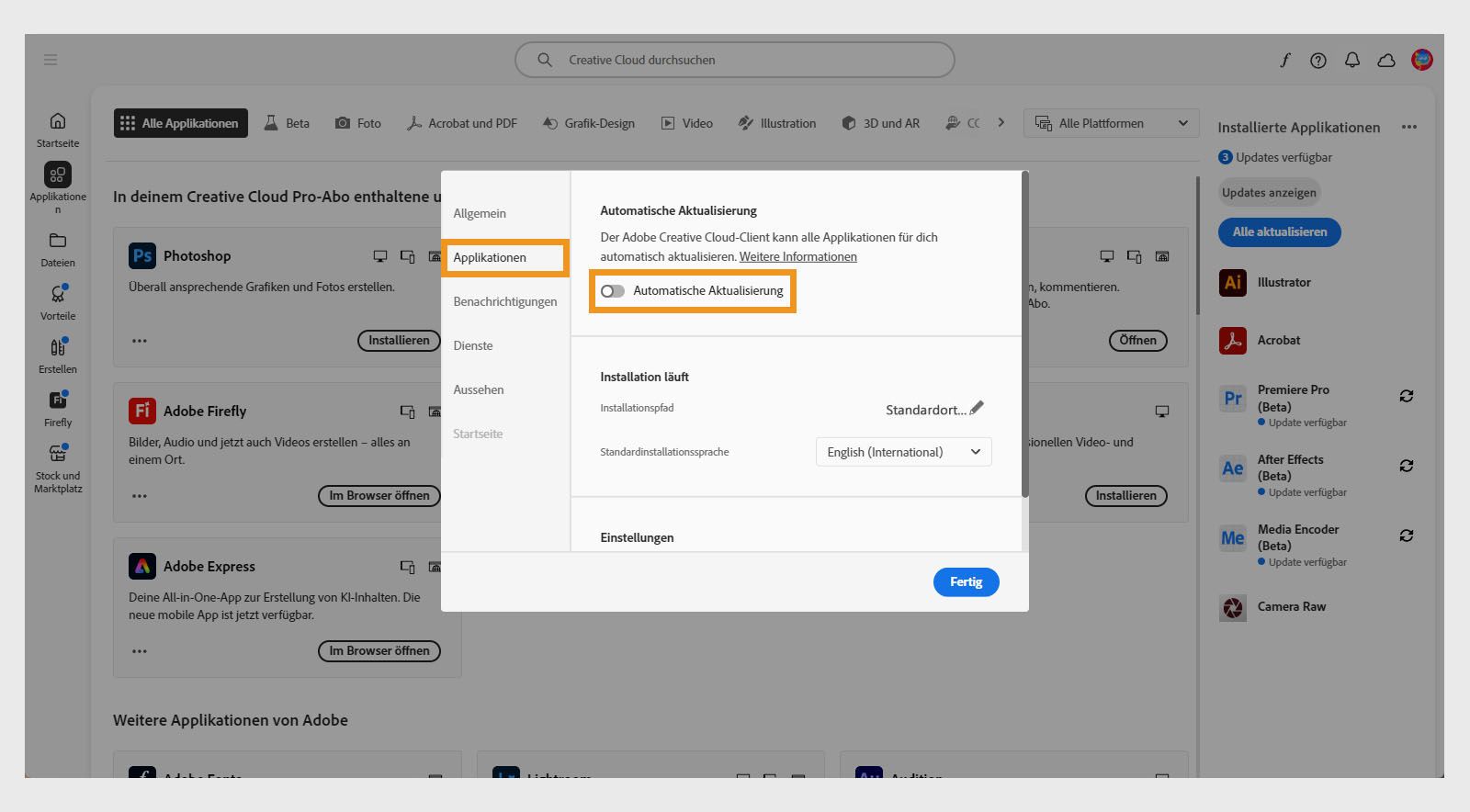Open Adobe Firefly in browser
The width and height of the screenshot is (1470, 812).
pos(379,496)
